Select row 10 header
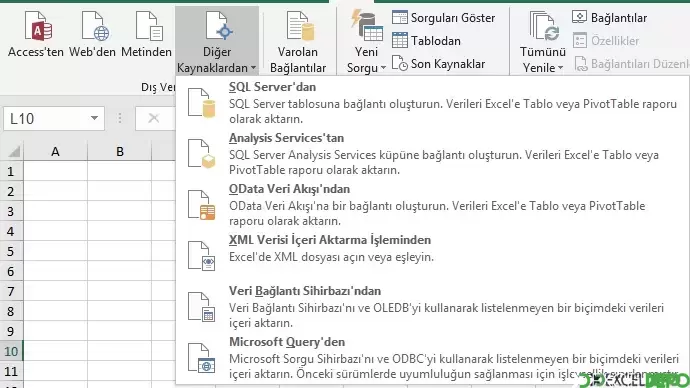Image resolution: width=690 pixels, height=388 pixels. (x=11, y=351)
